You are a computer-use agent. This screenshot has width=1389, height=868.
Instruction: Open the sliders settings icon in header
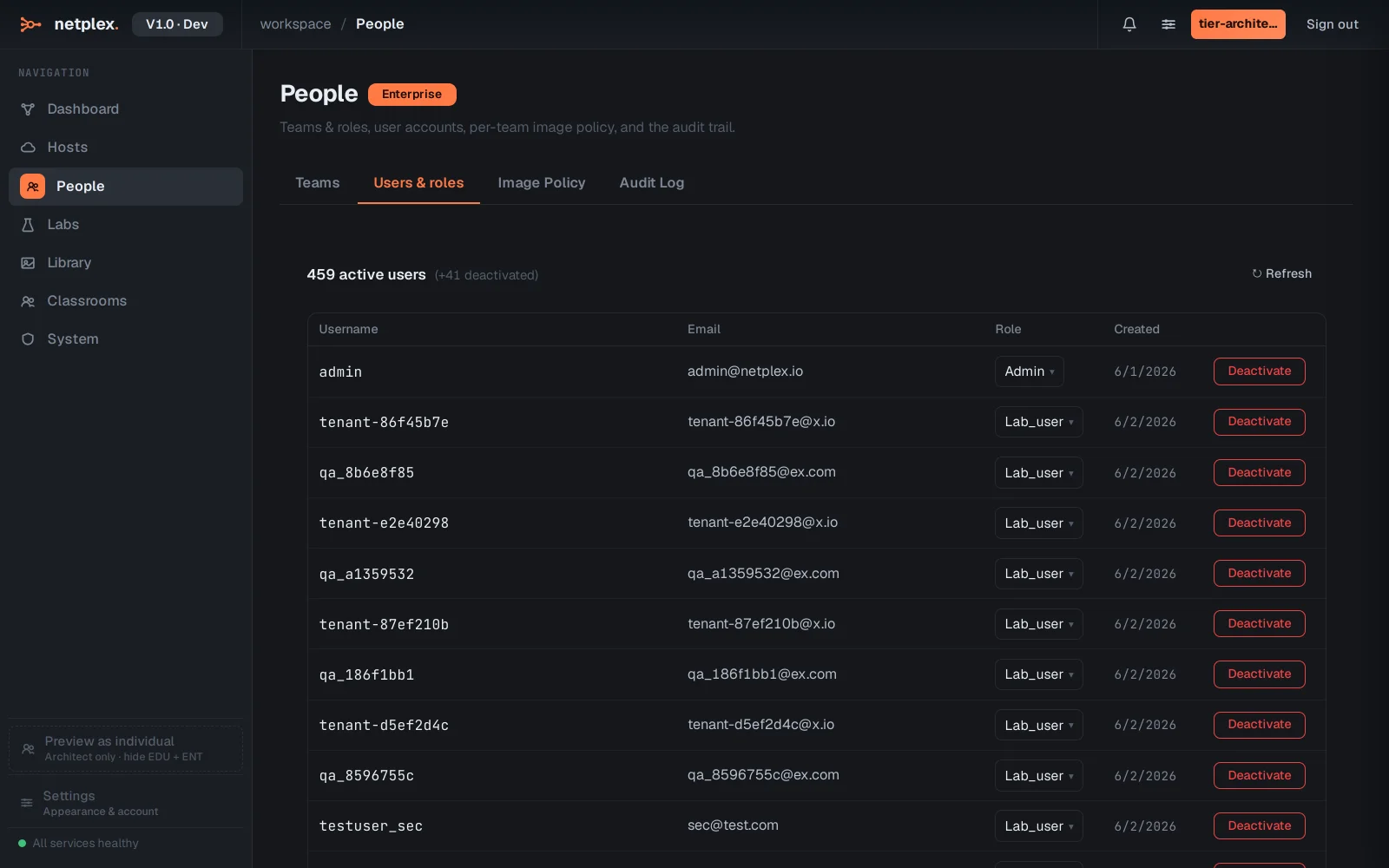1168,24
